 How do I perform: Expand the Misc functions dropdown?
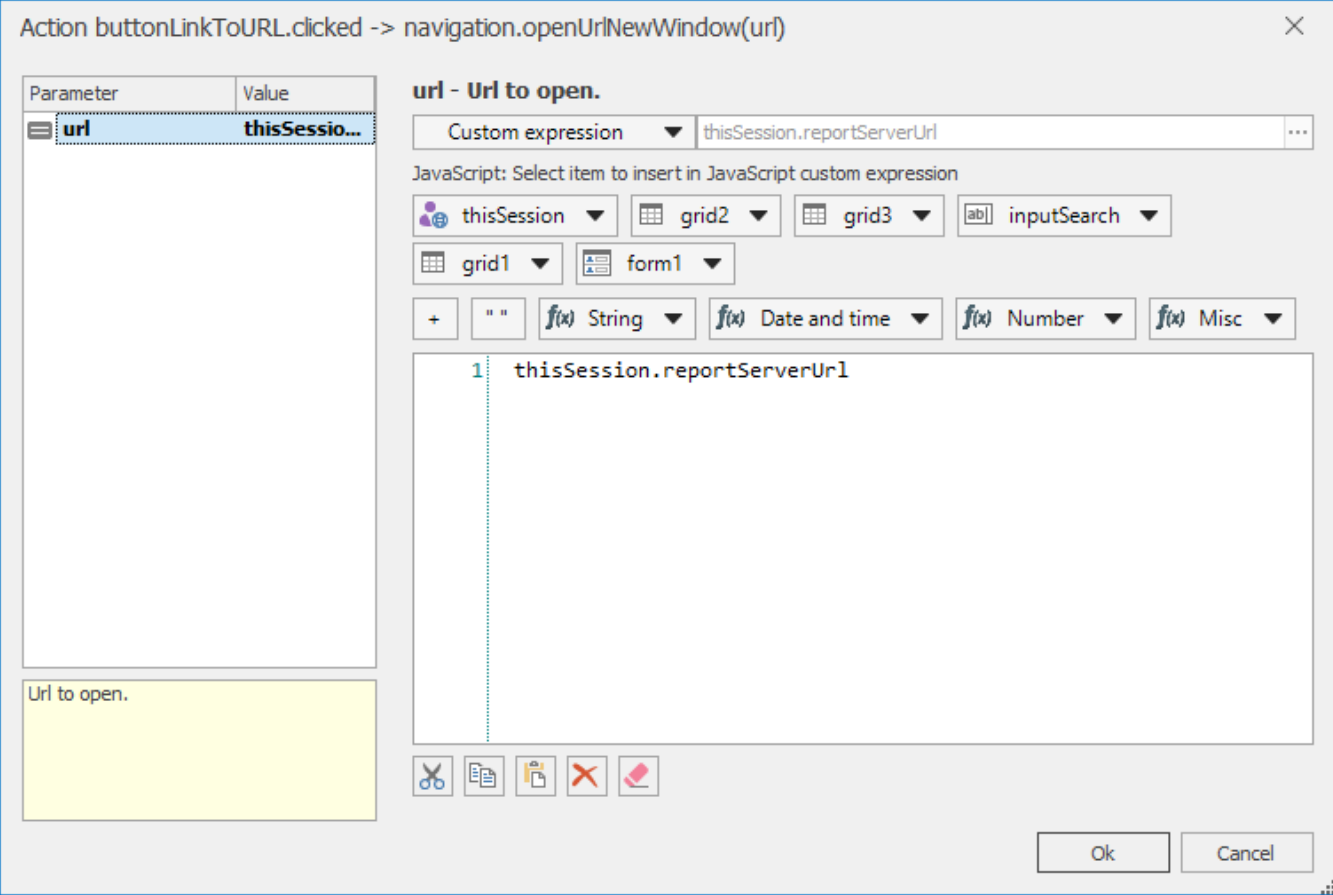[1221, 319]
